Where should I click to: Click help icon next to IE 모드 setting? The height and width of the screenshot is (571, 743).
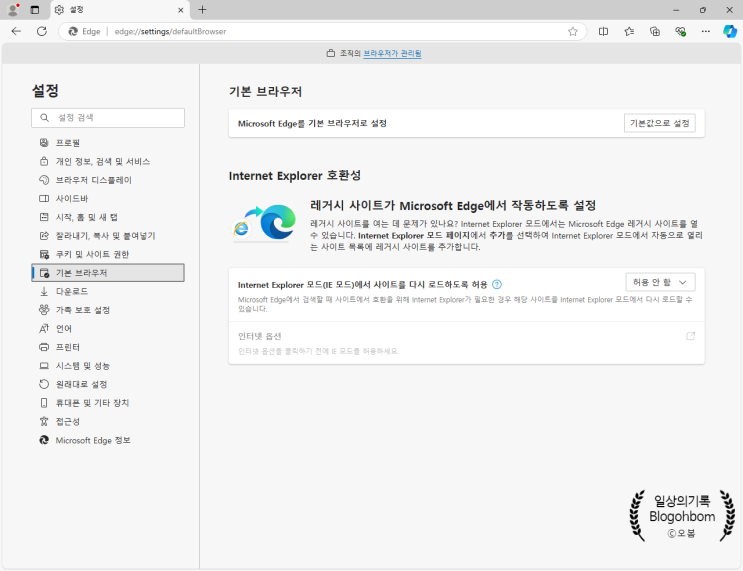[x=497, y=284]
